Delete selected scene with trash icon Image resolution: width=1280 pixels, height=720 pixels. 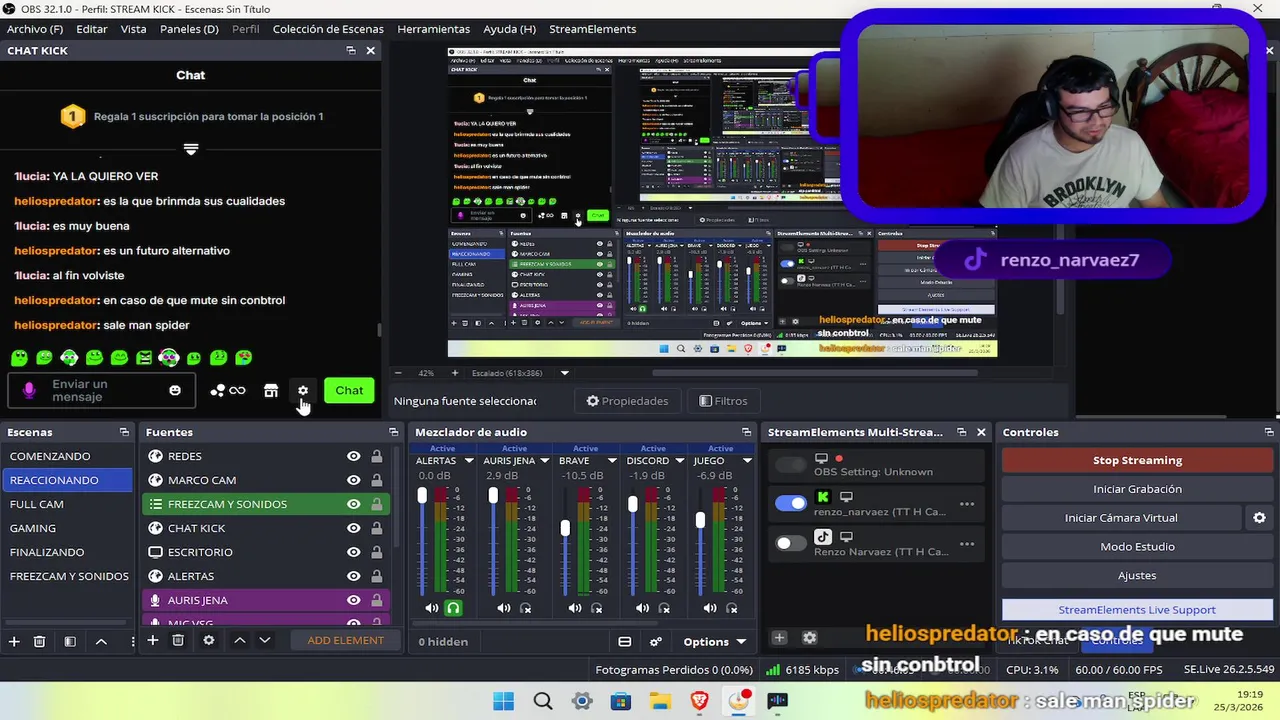coord(39,641)
